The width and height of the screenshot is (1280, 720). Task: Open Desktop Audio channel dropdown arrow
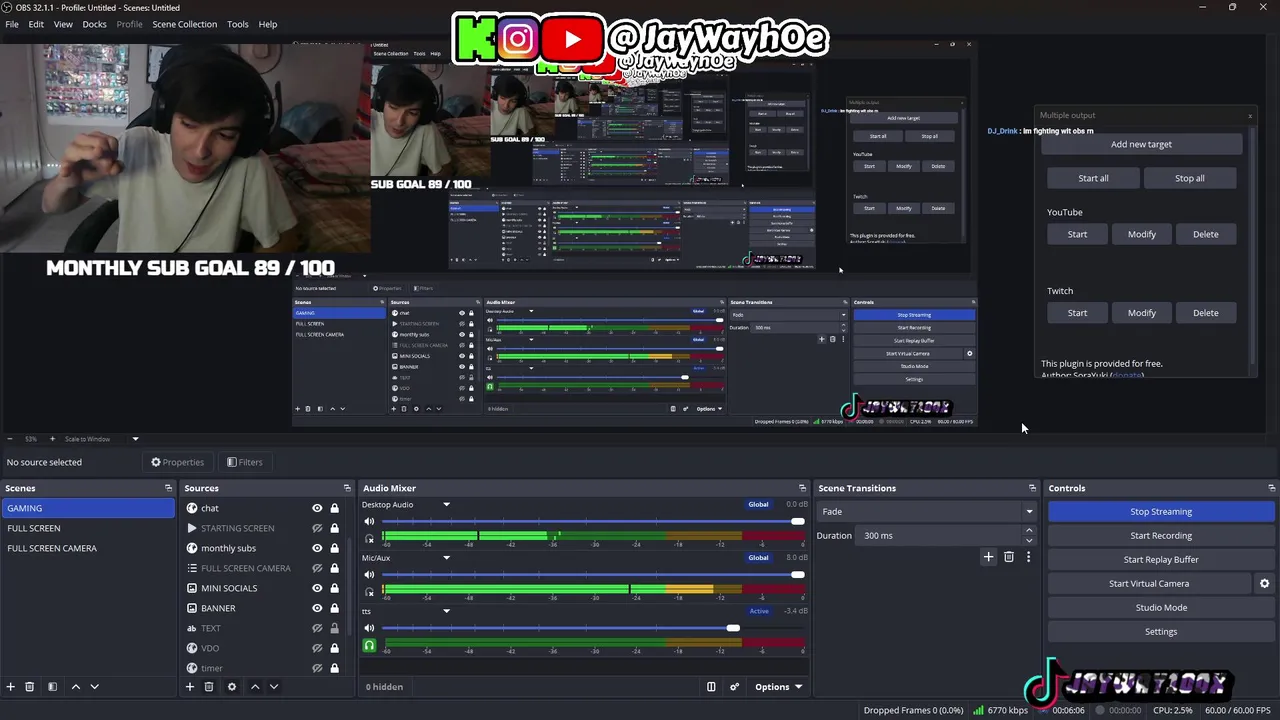tap(447, 505)
